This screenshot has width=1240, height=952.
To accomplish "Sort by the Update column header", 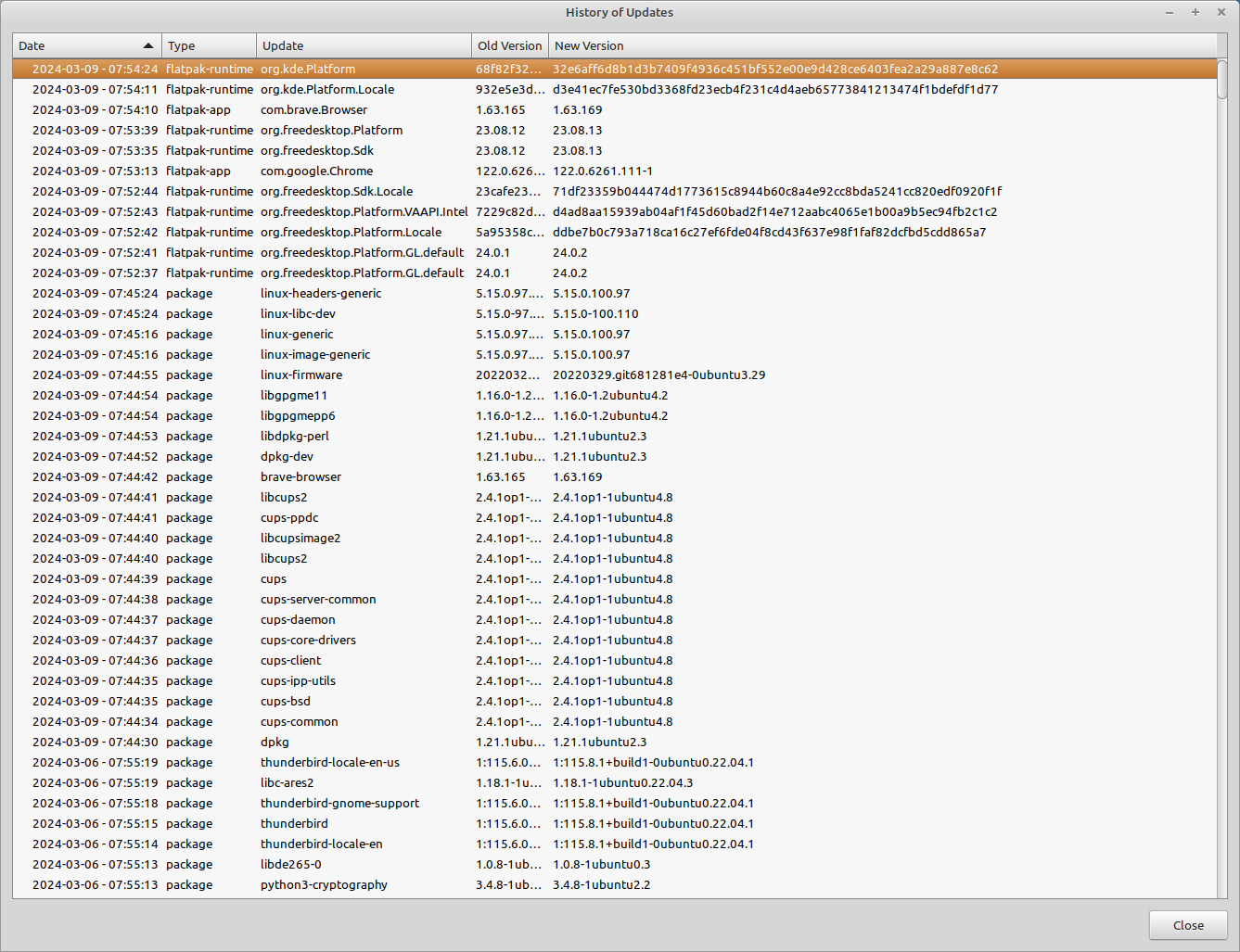I will coord(364,45).
